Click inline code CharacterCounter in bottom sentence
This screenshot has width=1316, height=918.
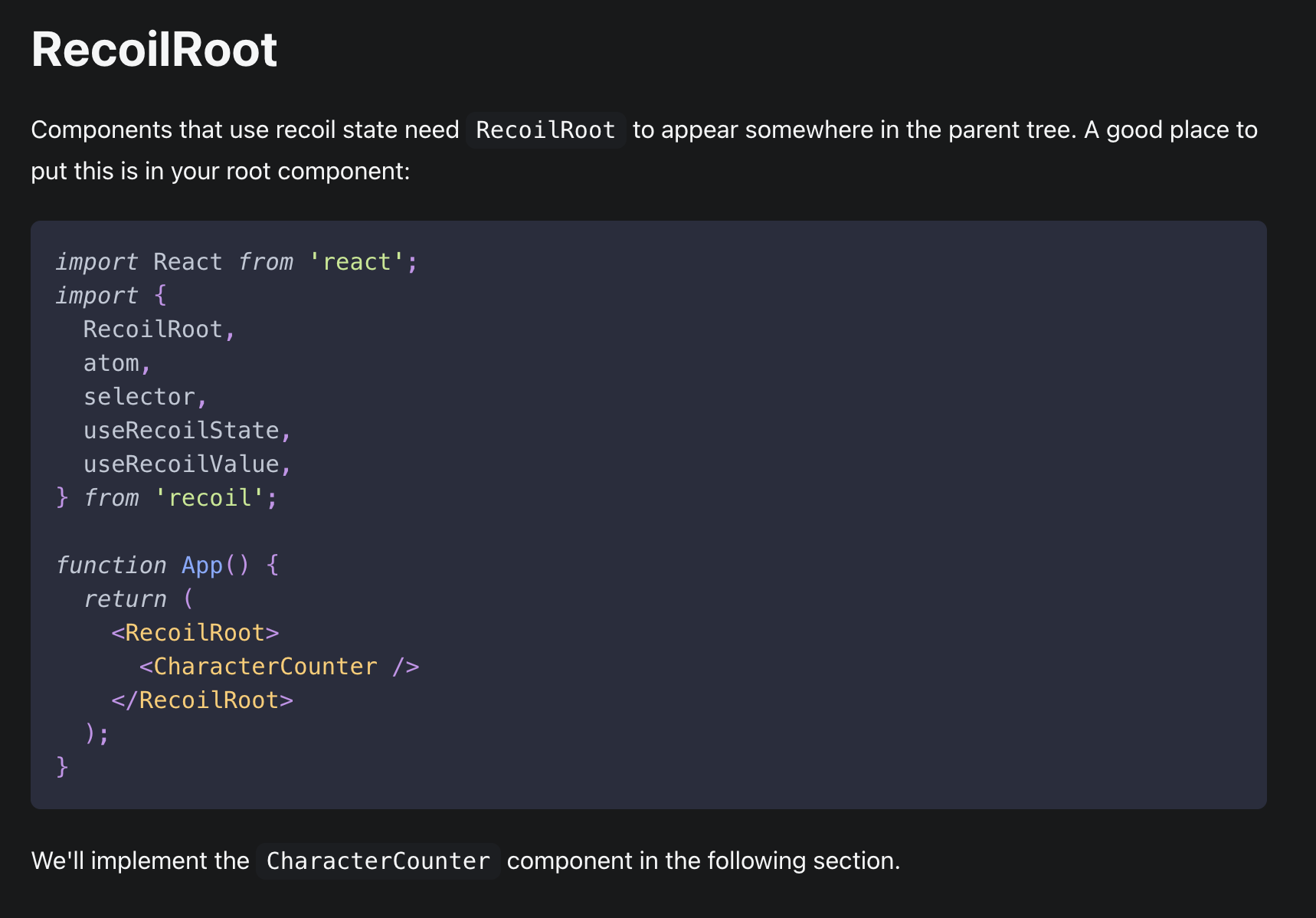point(378,861)
